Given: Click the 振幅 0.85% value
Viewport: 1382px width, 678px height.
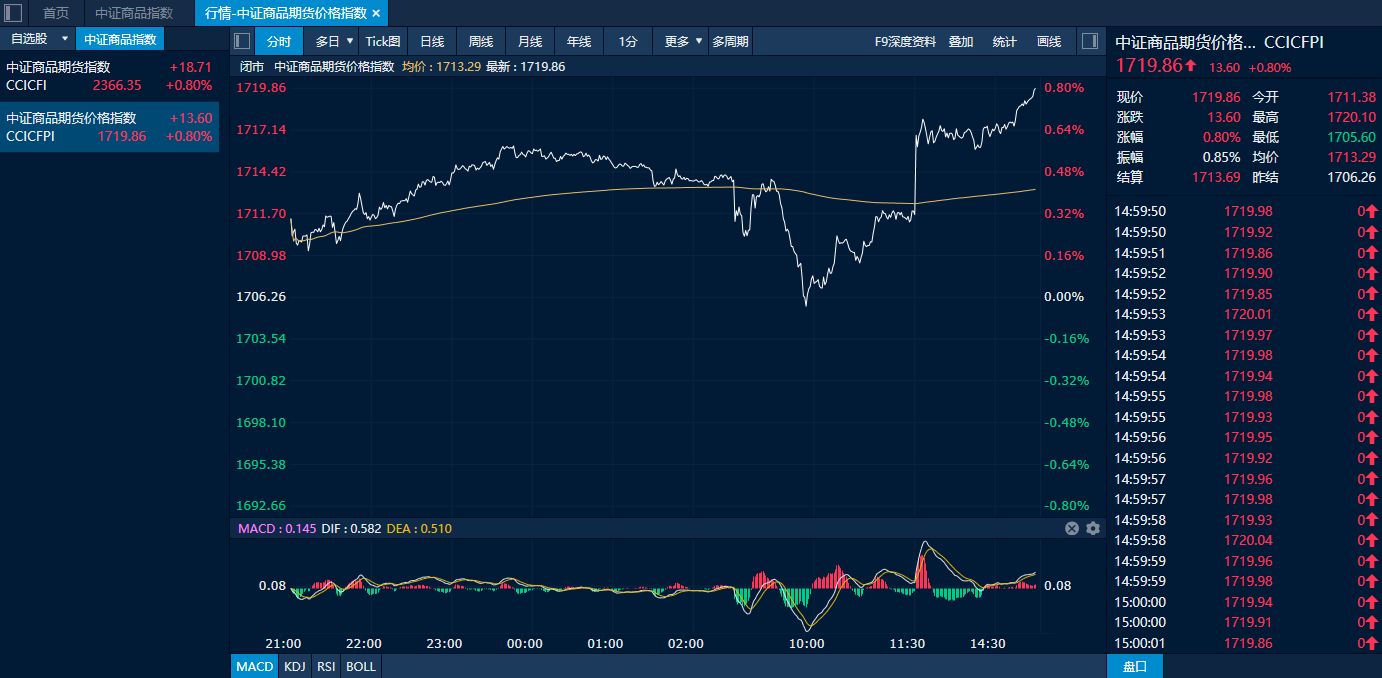Looking at the screenshot, I should pos(1221,157).
